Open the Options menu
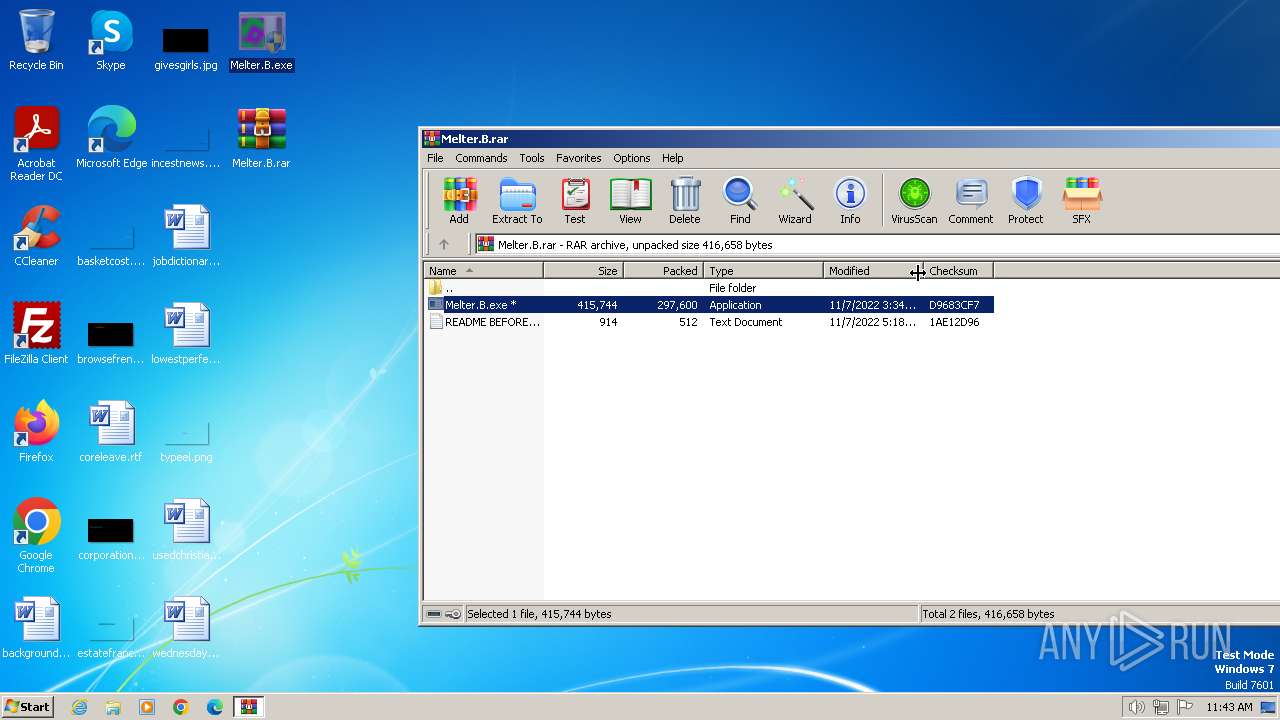This screenshot has height=720, width=1280. (632, 158)
